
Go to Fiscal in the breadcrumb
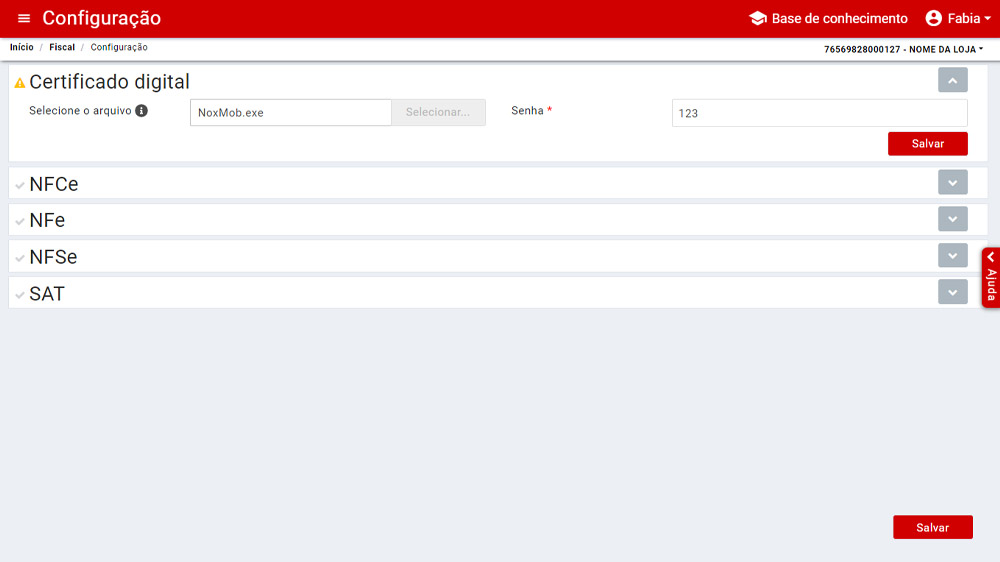[62, 47]
